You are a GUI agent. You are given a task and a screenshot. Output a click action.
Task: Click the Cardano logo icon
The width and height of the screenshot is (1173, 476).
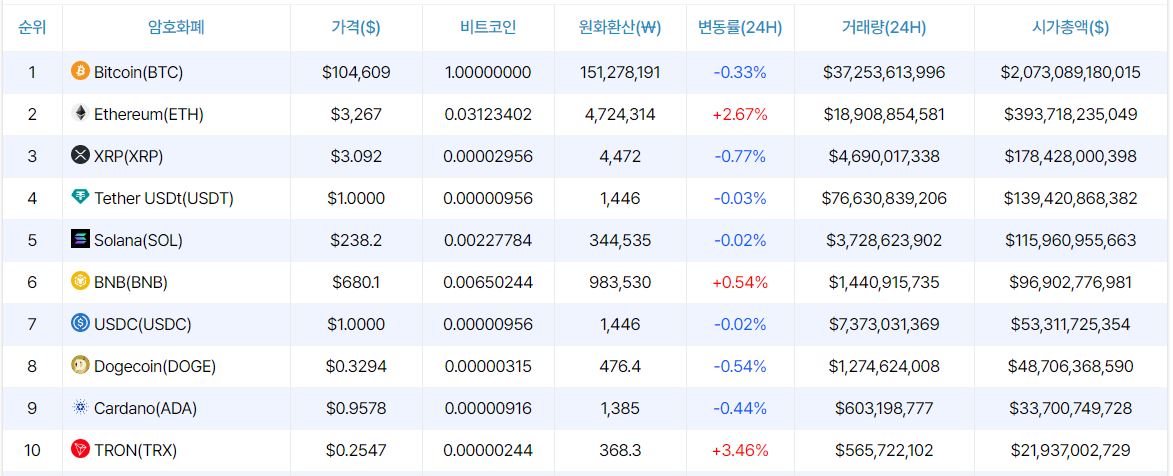click(80, 407)
